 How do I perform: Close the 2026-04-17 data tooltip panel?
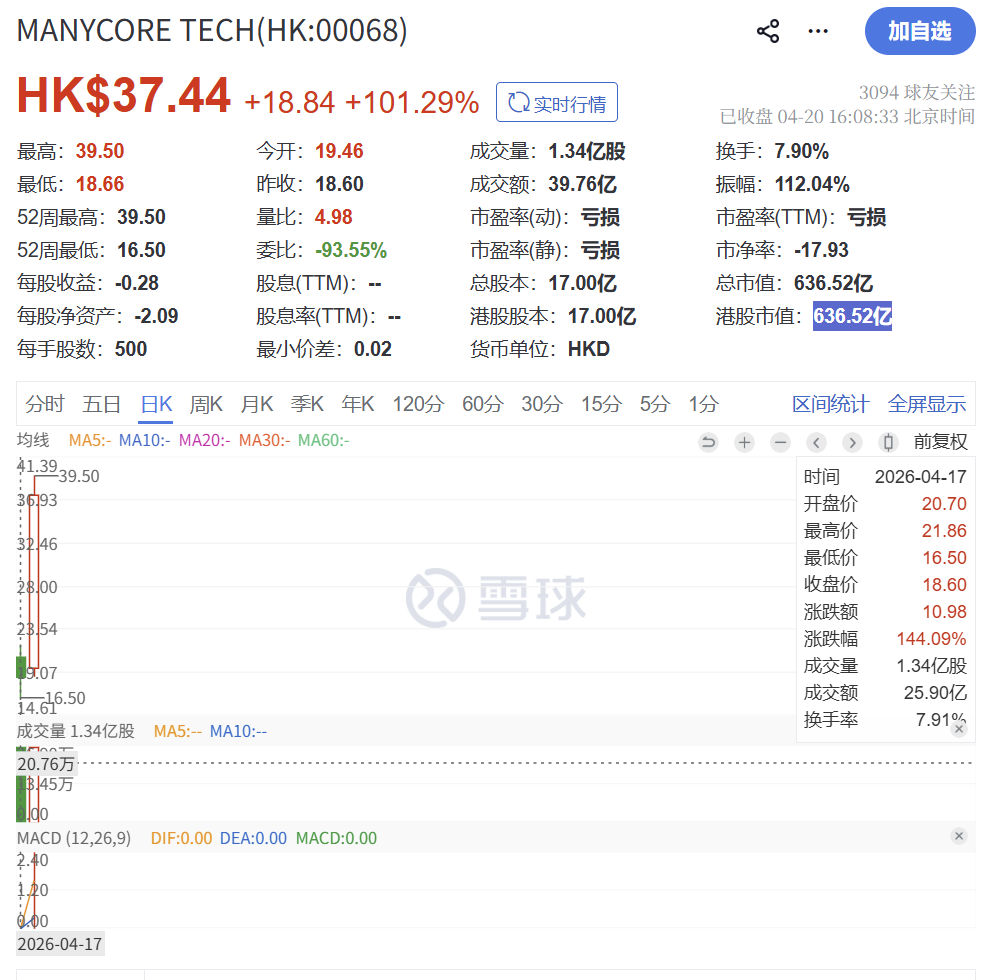[x=959, y=729]
